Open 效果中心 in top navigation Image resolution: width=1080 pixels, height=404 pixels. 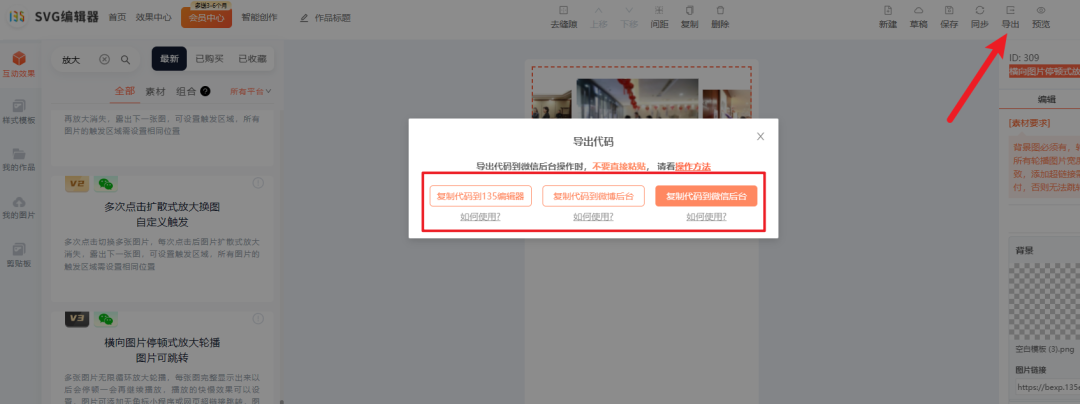click(154, 18)
